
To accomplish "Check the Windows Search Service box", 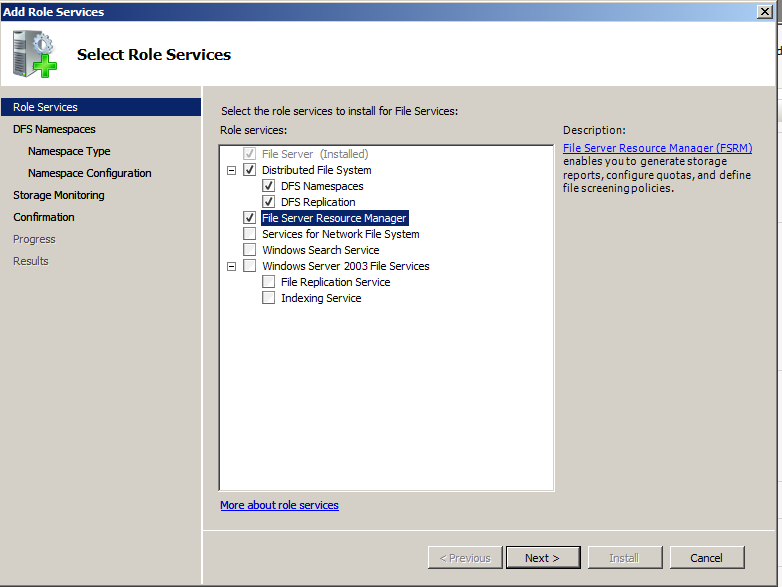I will click(249, 249).
